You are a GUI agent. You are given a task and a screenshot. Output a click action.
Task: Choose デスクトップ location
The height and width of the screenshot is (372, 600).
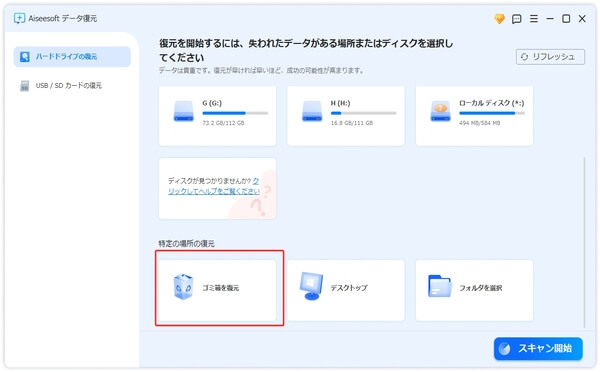click(346, 290)
